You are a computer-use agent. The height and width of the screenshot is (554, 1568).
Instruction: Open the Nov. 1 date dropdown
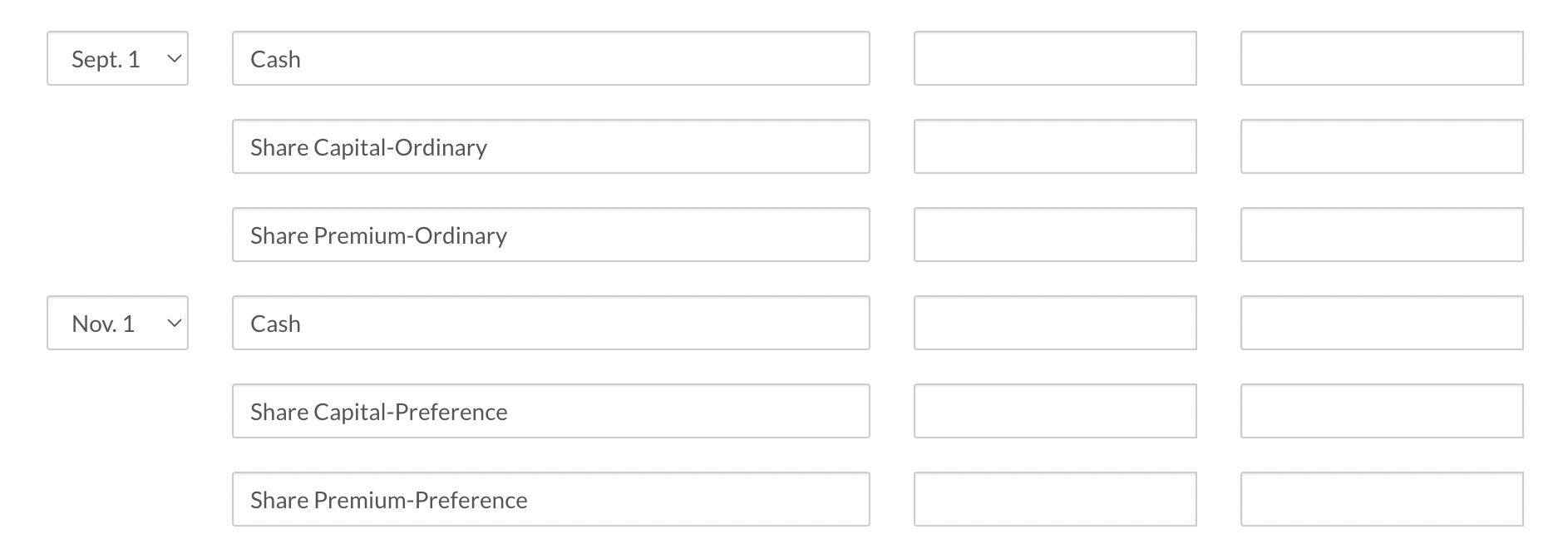(x=117, y=323)
